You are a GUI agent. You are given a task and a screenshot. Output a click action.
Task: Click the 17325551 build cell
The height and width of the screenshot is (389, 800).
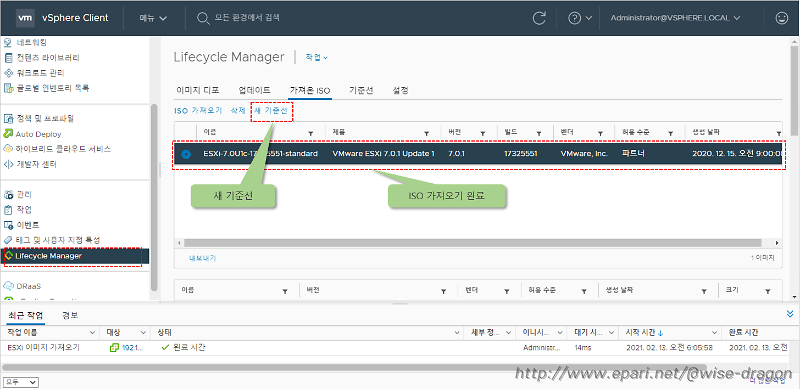click(x=520, y=154)
